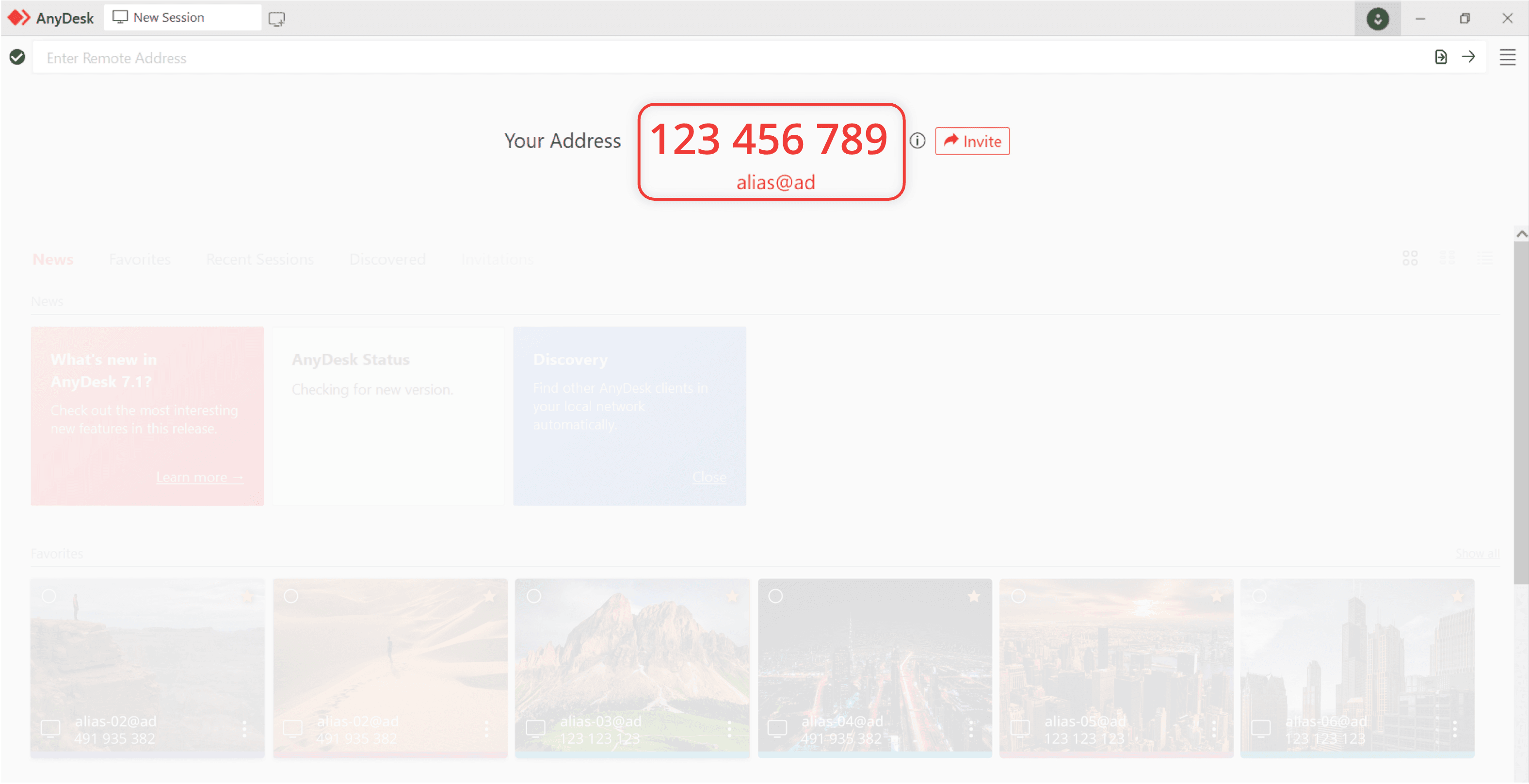
Task: Click monitor icon on alias-05@ad card
Action: tap(1020, 729)
